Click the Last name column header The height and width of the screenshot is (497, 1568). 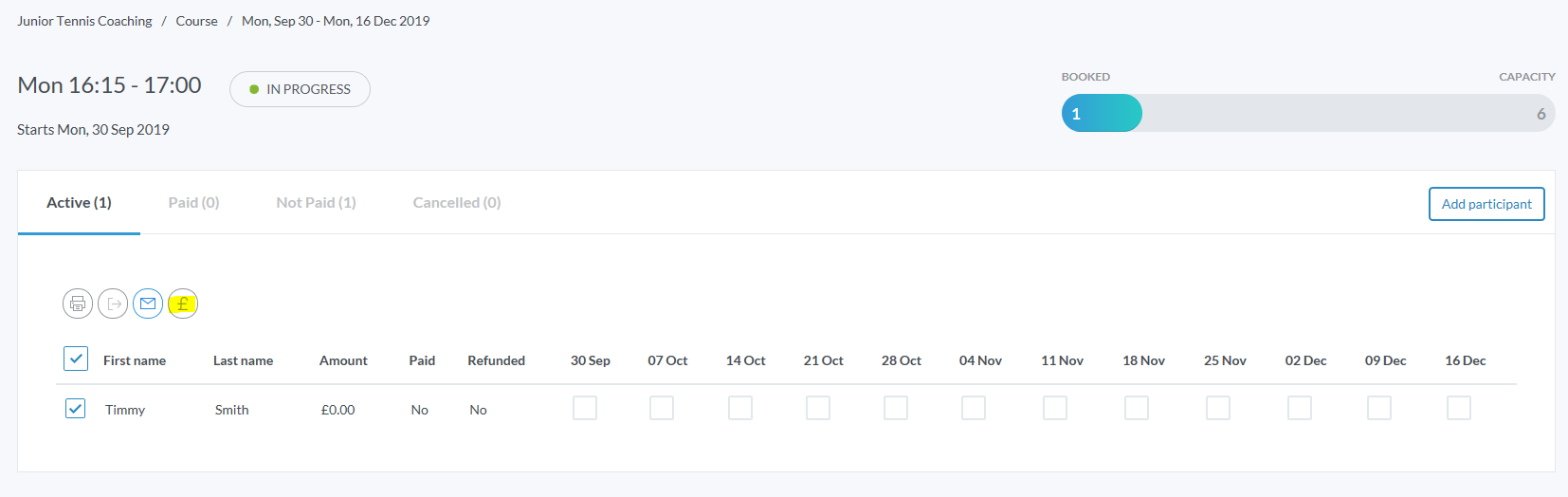click(243, 360)
